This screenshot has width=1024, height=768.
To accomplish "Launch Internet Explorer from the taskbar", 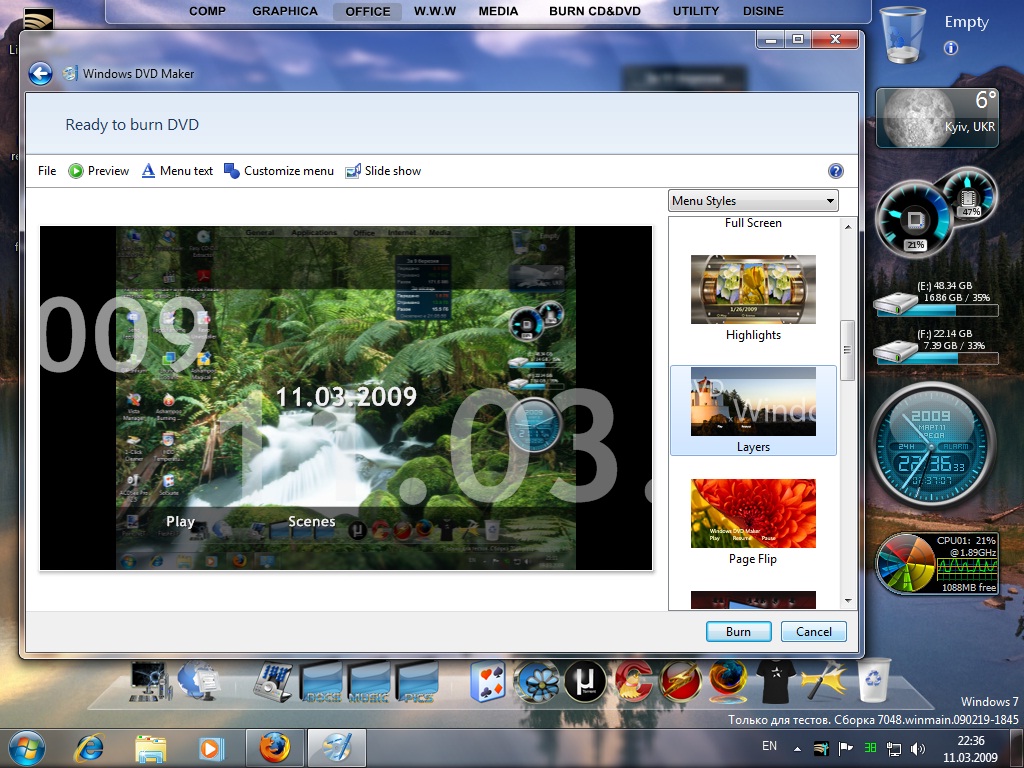I will (89, 748).
